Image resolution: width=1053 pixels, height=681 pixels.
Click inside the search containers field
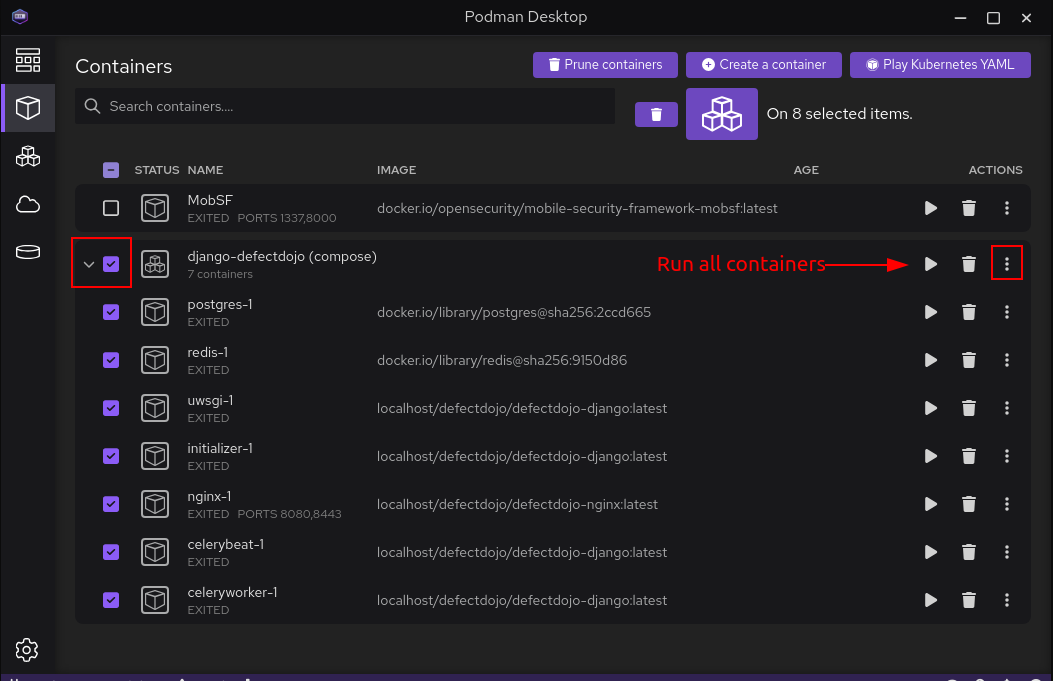click(x=344, y=105)
